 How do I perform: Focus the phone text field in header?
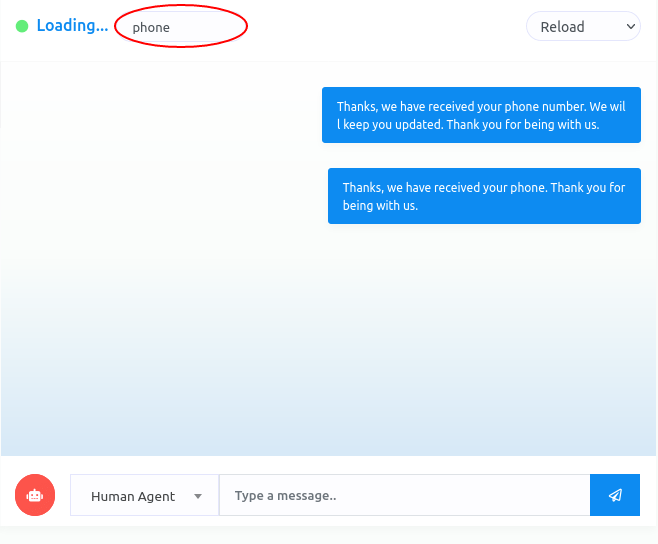(181, 27)
